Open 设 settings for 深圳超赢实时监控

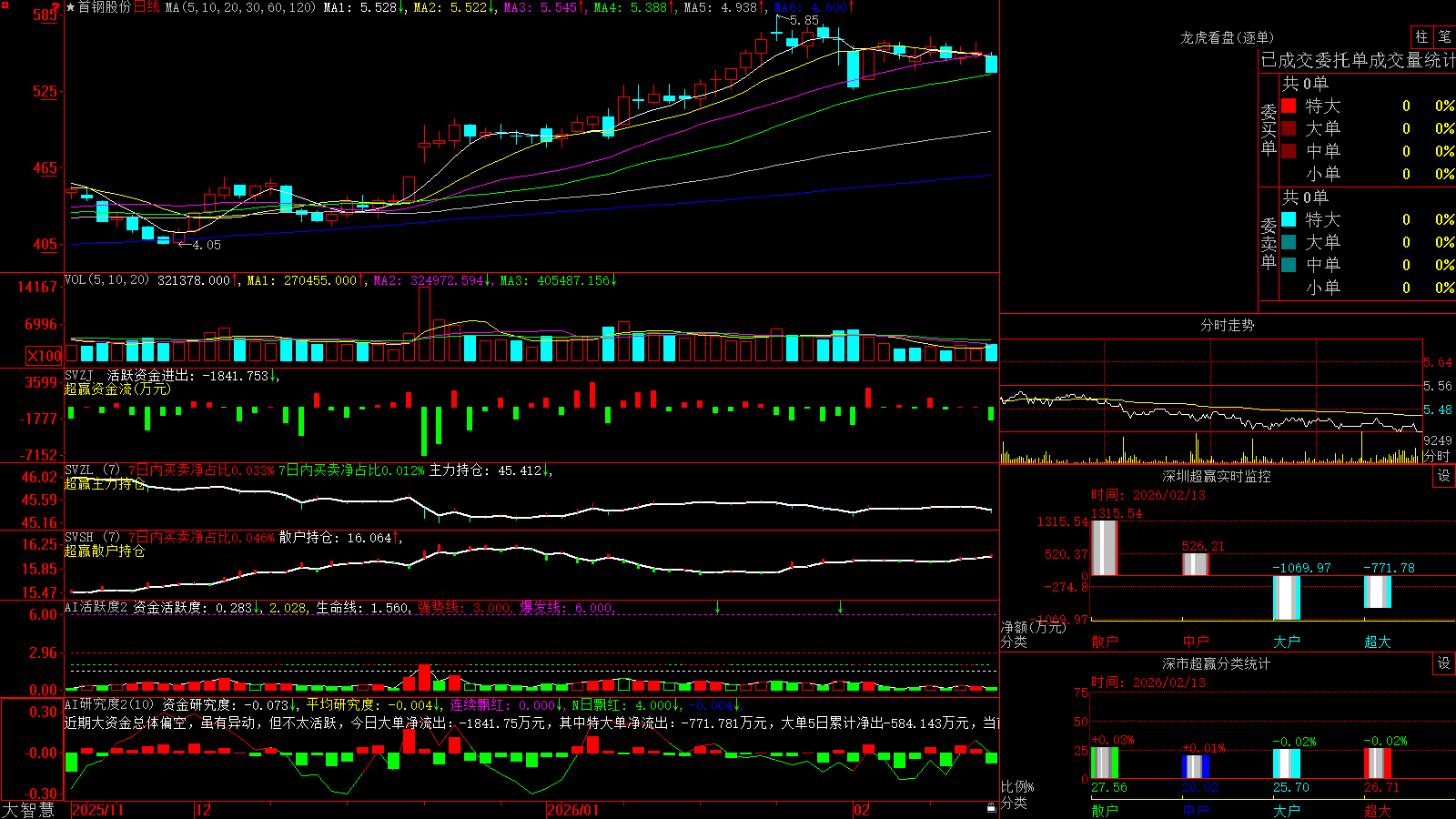pos(1444,476)
